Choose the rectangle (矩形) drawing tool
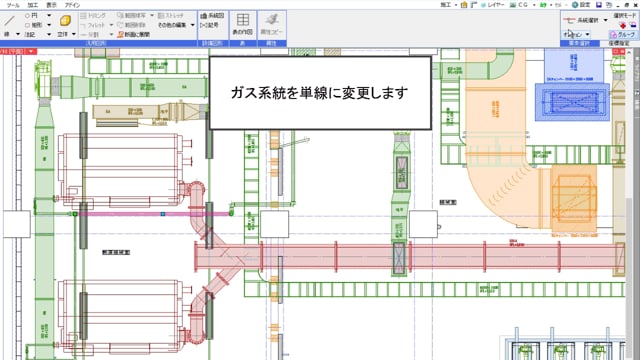The height and width of the screenshot is (360, 640). [x=33, y=25]
